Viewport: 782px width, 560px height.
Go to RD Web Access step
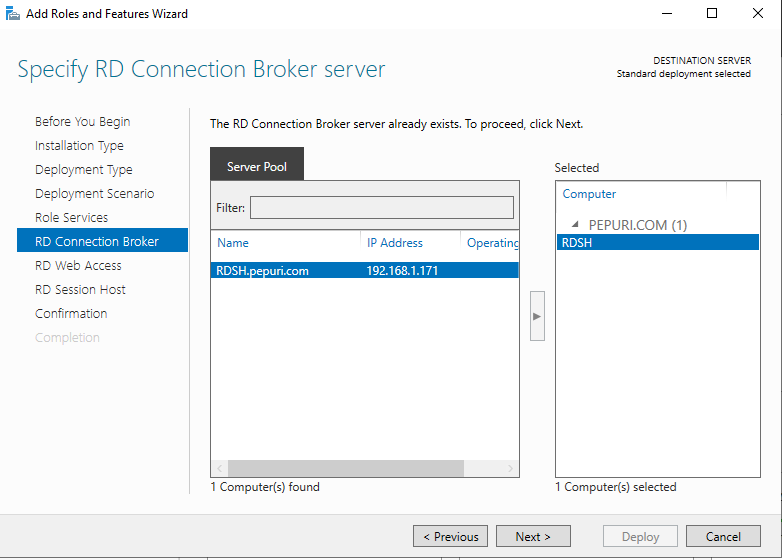click(78, 265)
